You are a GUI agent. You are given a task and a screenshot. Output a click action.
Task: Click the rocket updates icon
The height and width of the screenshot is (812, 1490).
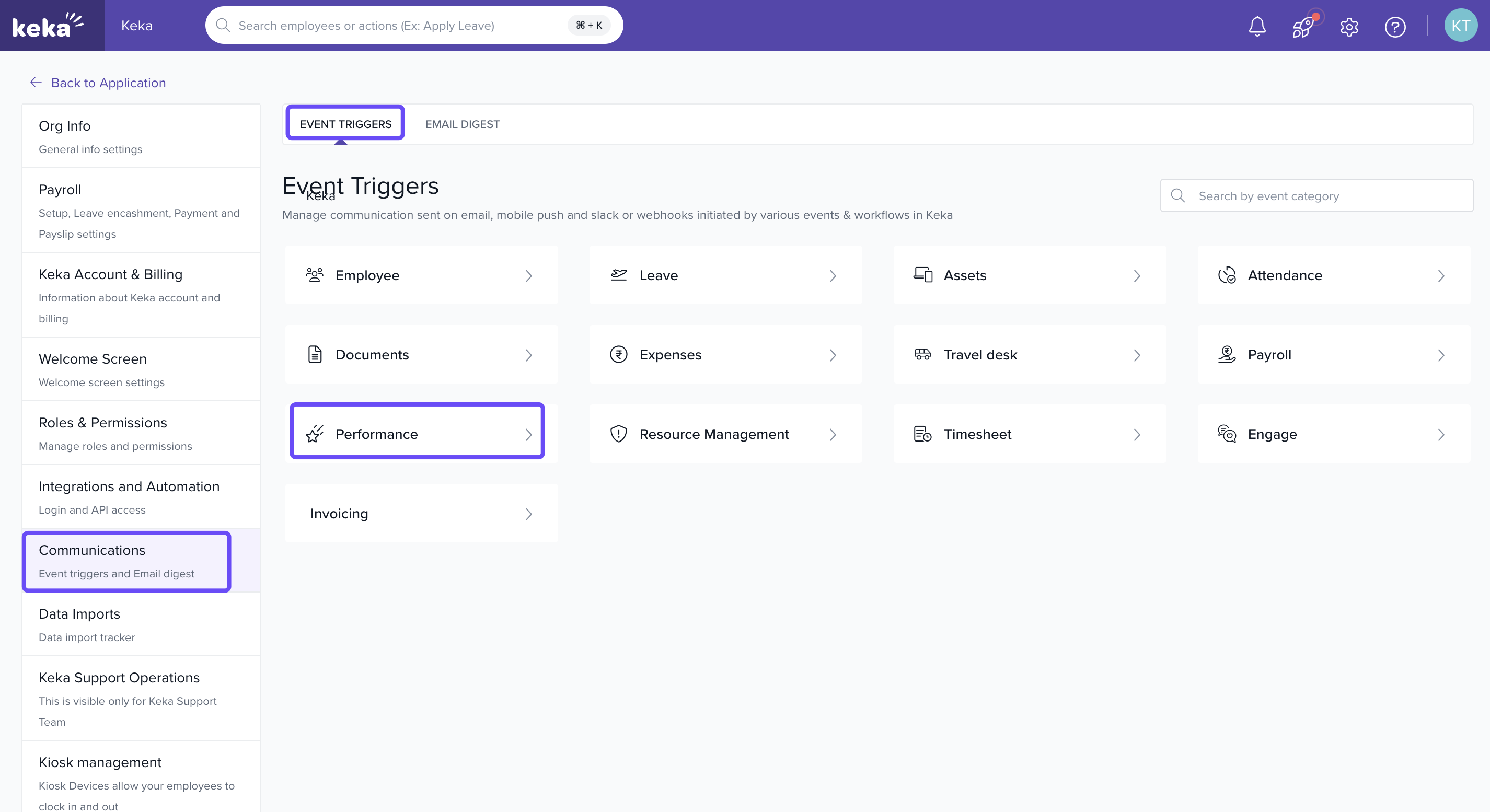click(1303, 26)
